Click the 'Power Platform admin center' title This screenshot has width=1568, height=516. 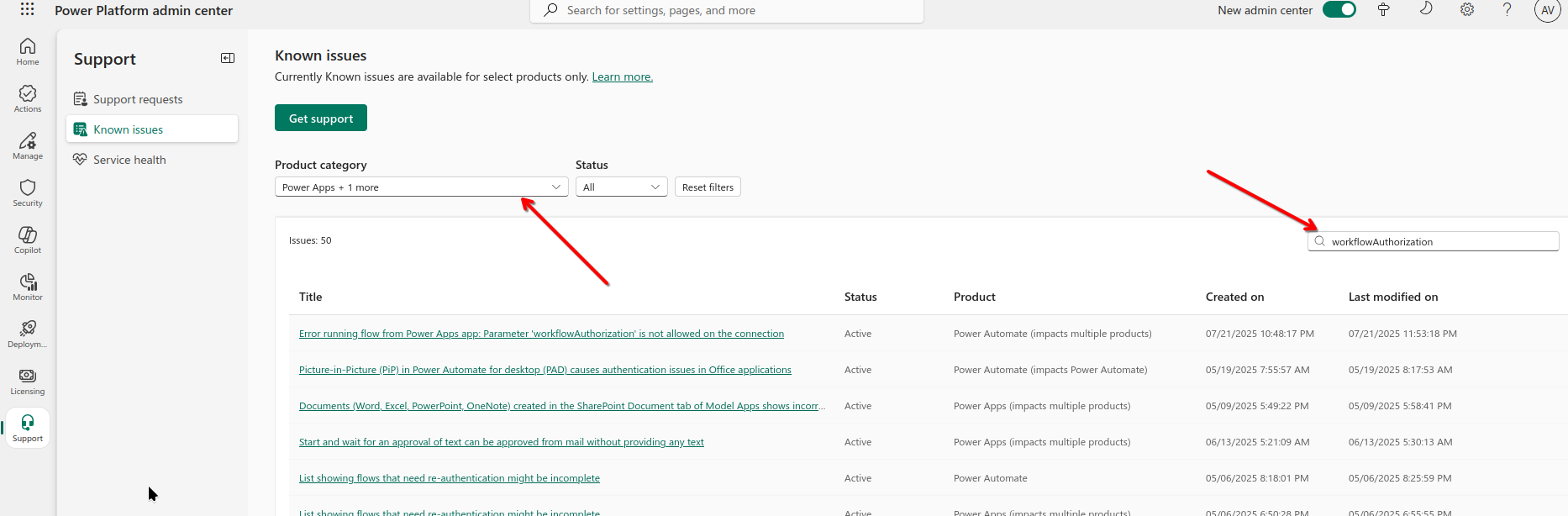(144, 10)
